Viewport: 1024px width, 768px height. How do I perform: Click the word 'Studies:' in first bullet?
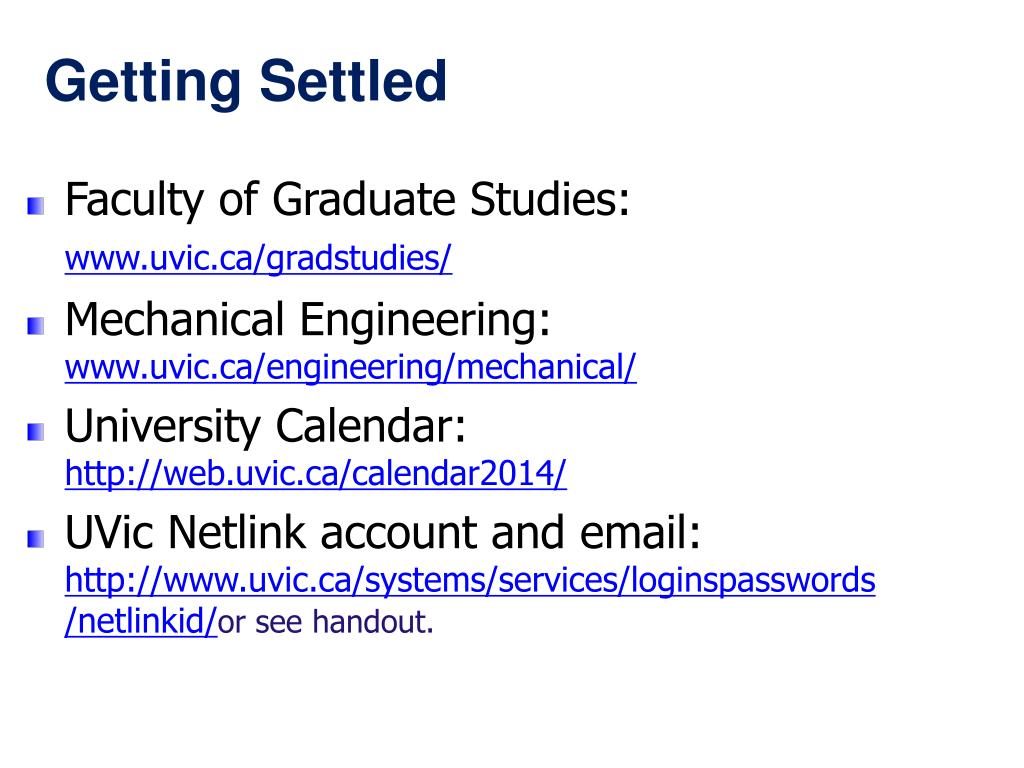549,199
